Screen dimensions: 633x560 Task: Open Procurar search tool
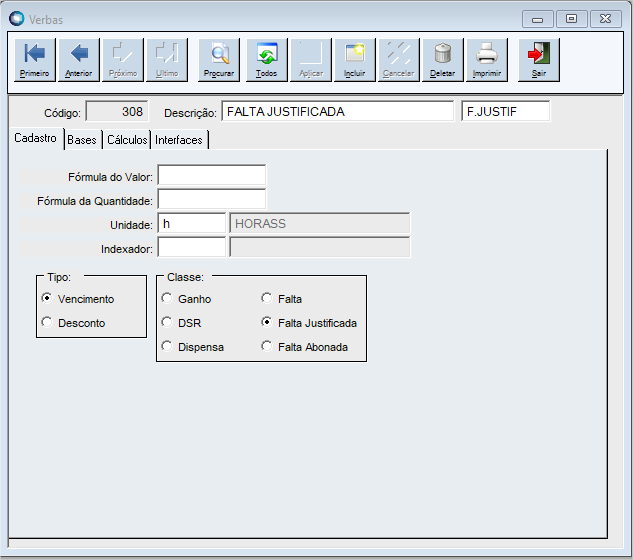coord(219,60)
